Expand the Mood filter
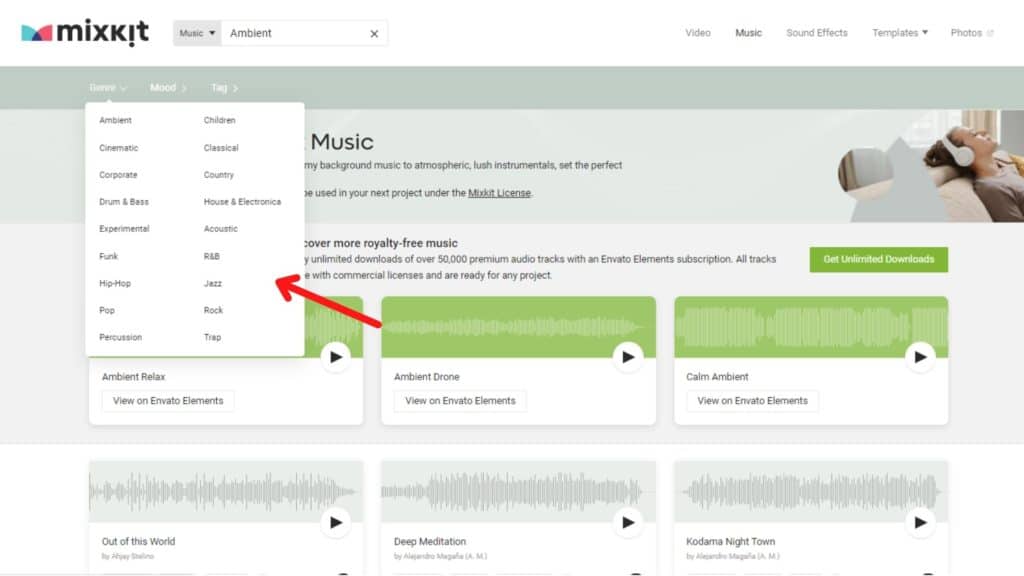The width and height of the screenshot is (1024, 576). (x=168, y=88)
